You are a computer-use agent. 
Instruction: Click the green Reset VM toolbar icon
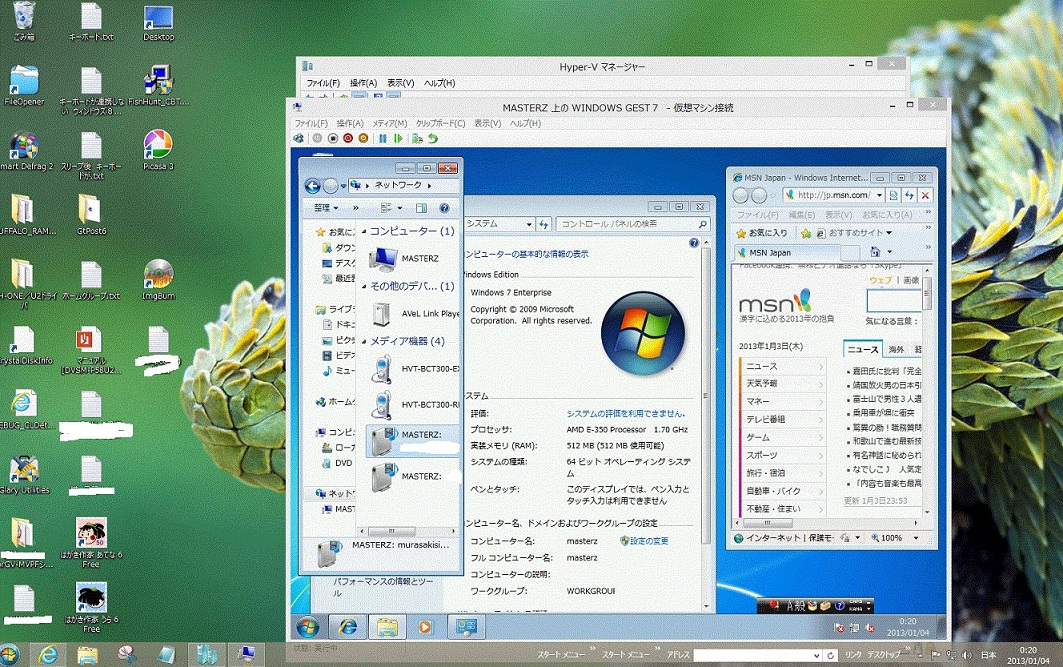399,138
